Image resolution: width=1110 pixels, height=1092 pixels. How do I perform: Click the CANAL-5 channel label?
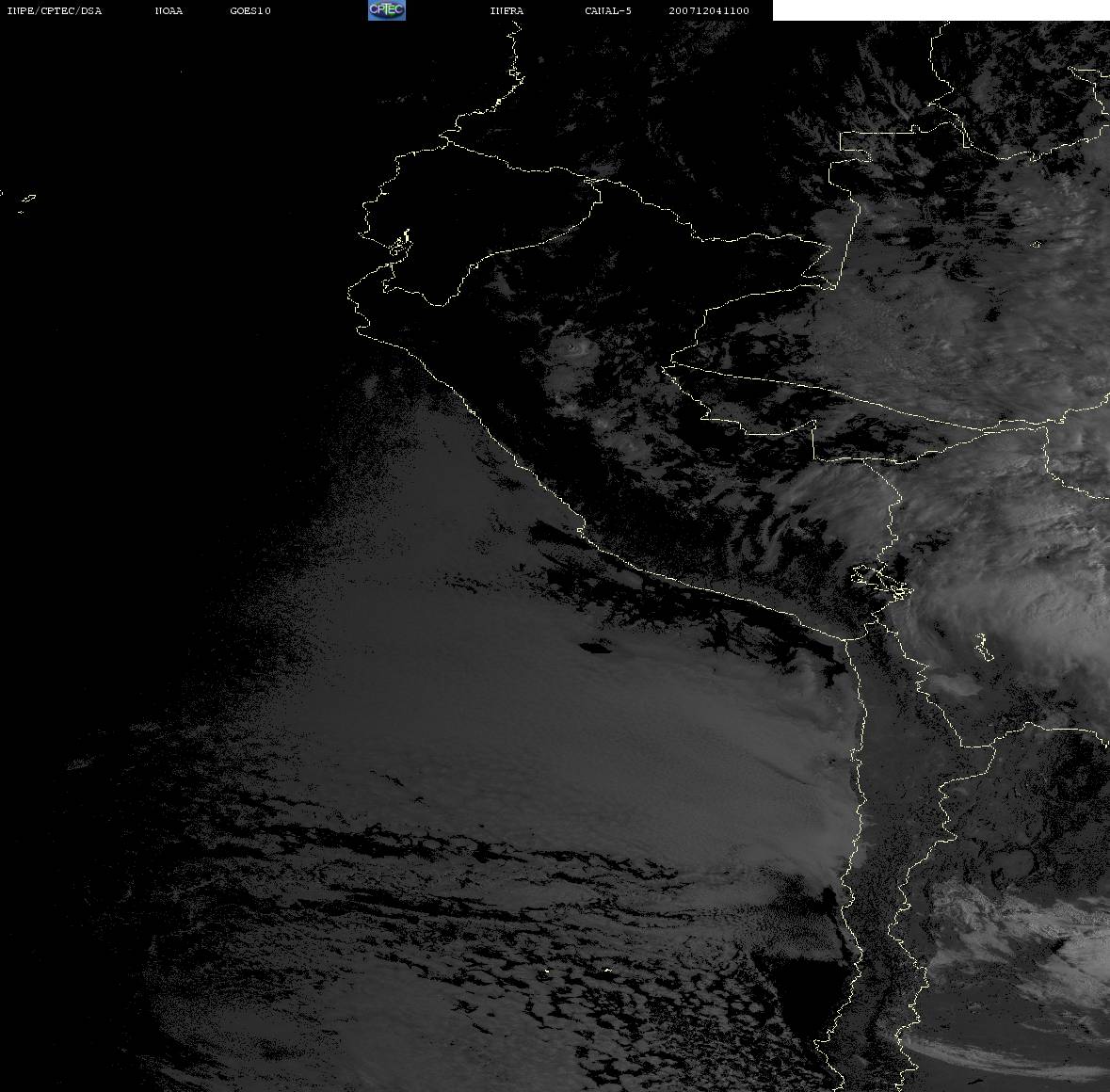coord(608,10)
